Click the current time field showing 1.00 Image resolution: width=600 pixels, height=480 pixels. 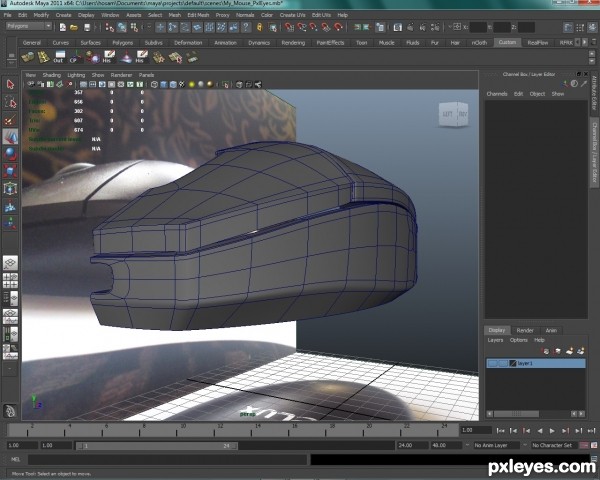(476, 430)
